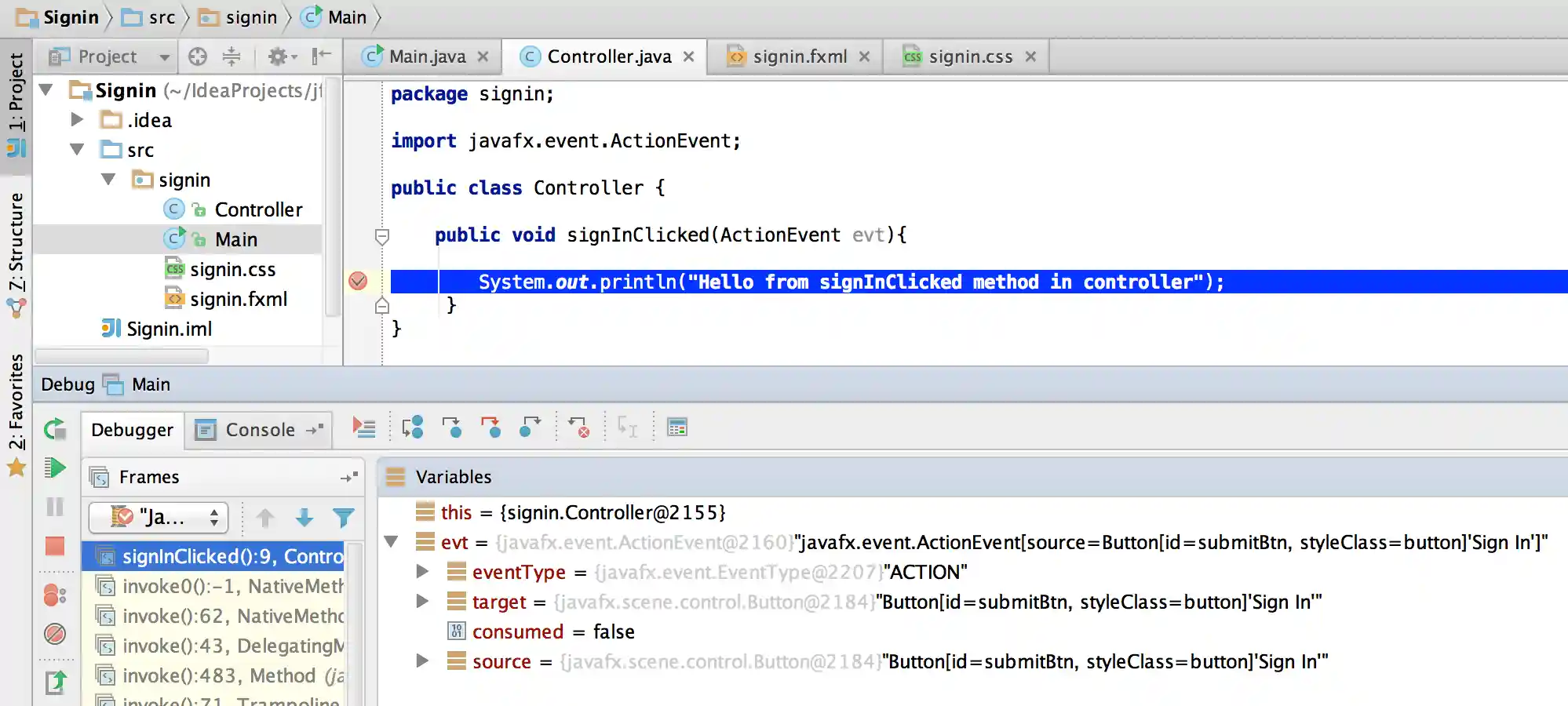
Task: Open the Evaluate Expression calculator icon
Action: click(676, 428)
